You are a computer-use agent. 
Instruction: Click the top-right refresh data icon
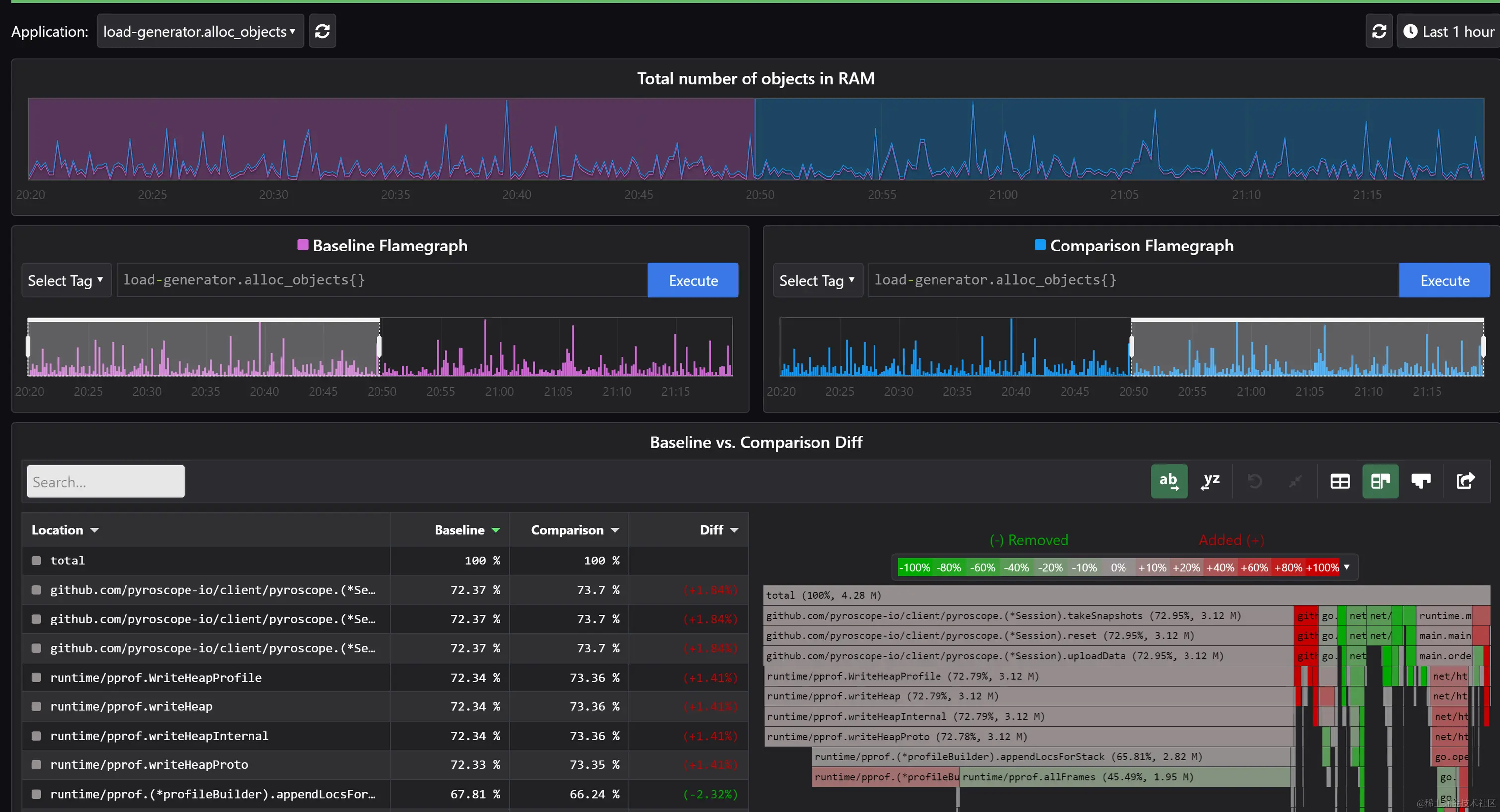click(x=1379, y=31)
